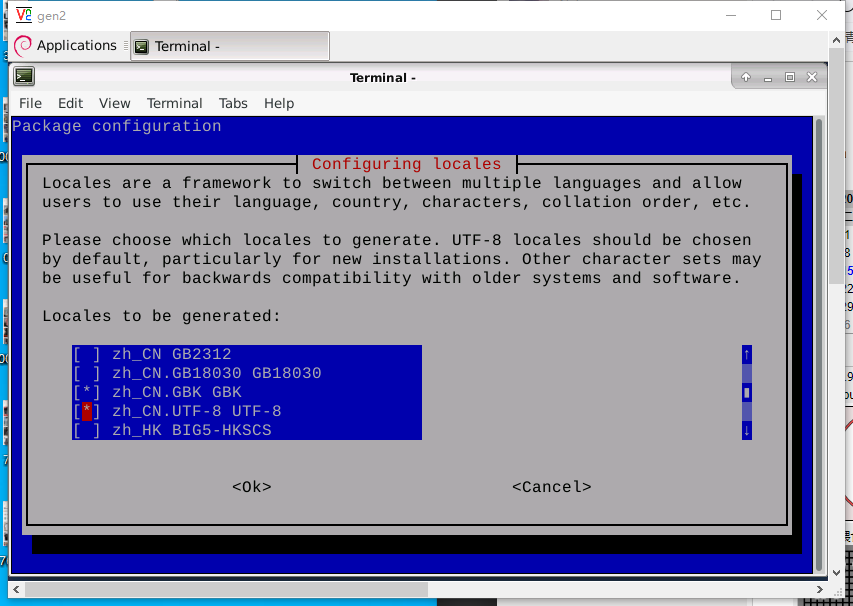The image size is (853, 606).
Task: Open the Help menu
Action: point(279,103)
